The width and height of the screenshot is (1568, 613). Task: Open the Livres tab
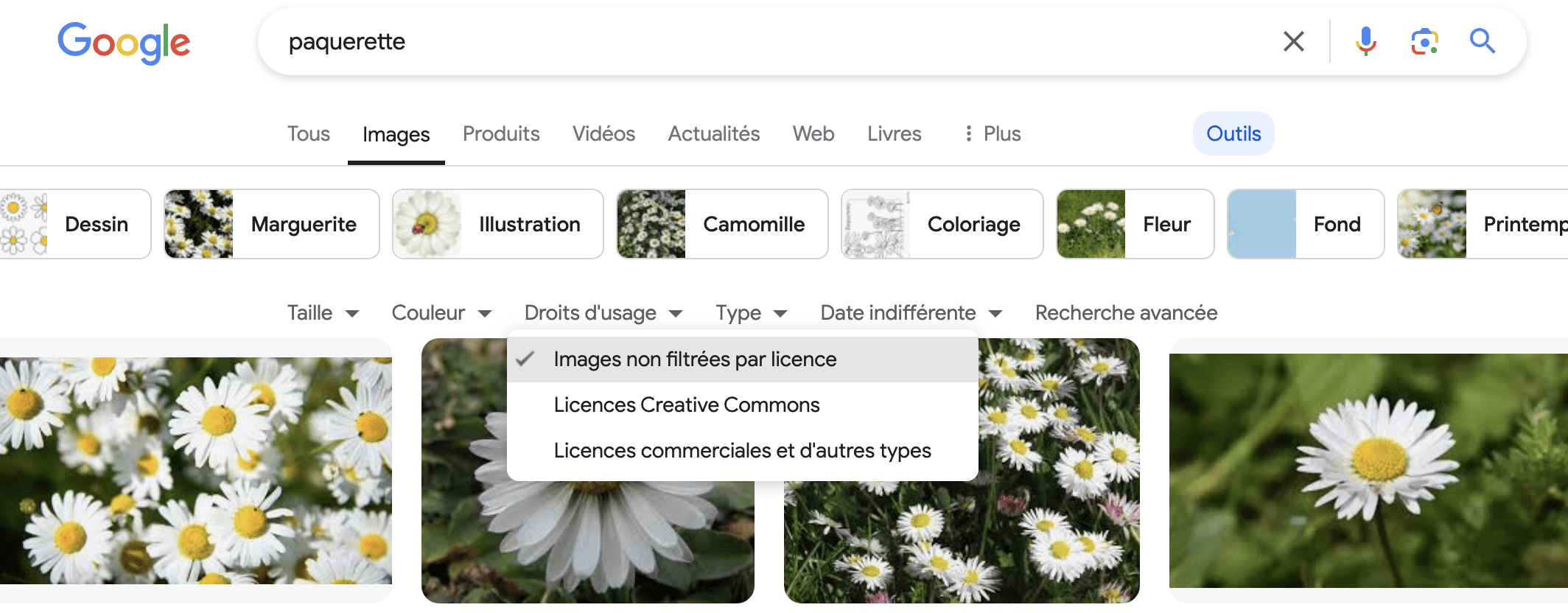pos(894,133)
